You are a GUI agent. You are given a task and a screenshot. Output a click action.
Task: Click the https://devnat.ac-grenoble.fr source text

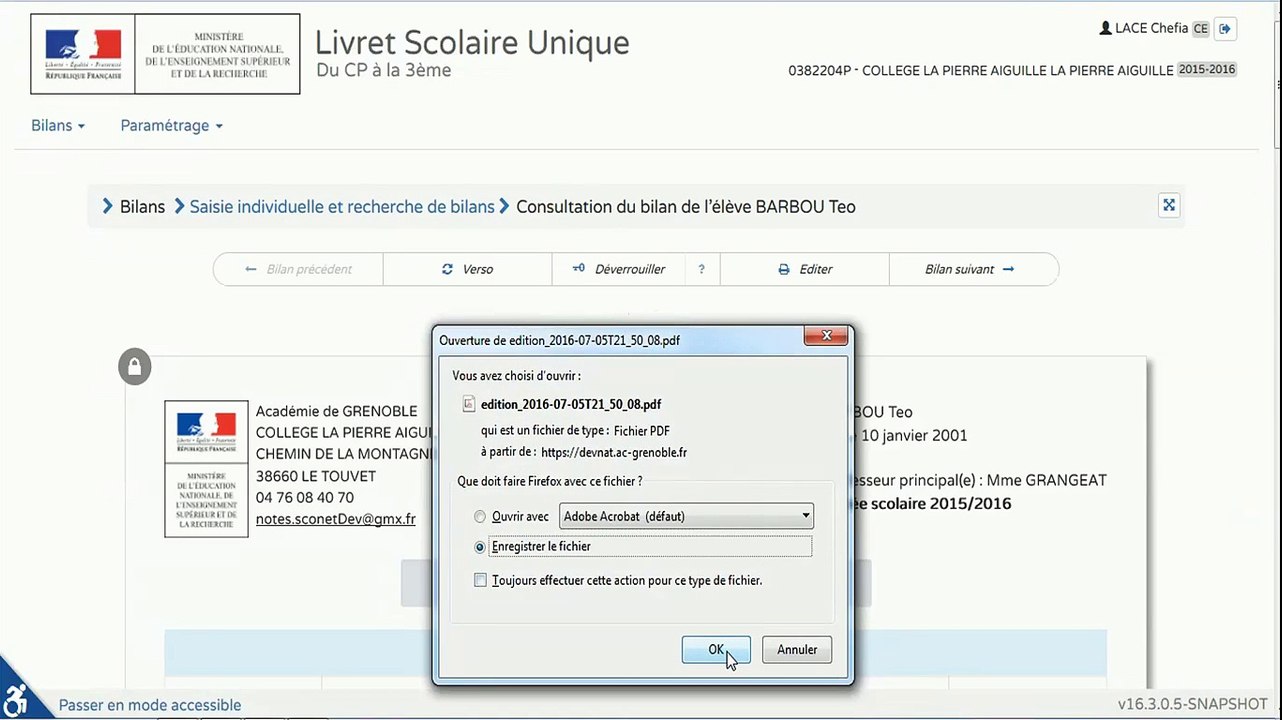click(x=614, y=453)
